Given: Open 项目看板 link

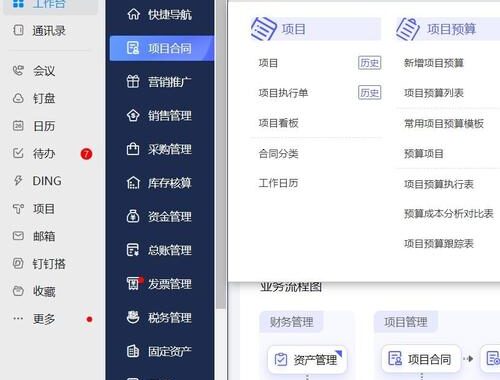Looking at the screenshot, I should [278, 123].
